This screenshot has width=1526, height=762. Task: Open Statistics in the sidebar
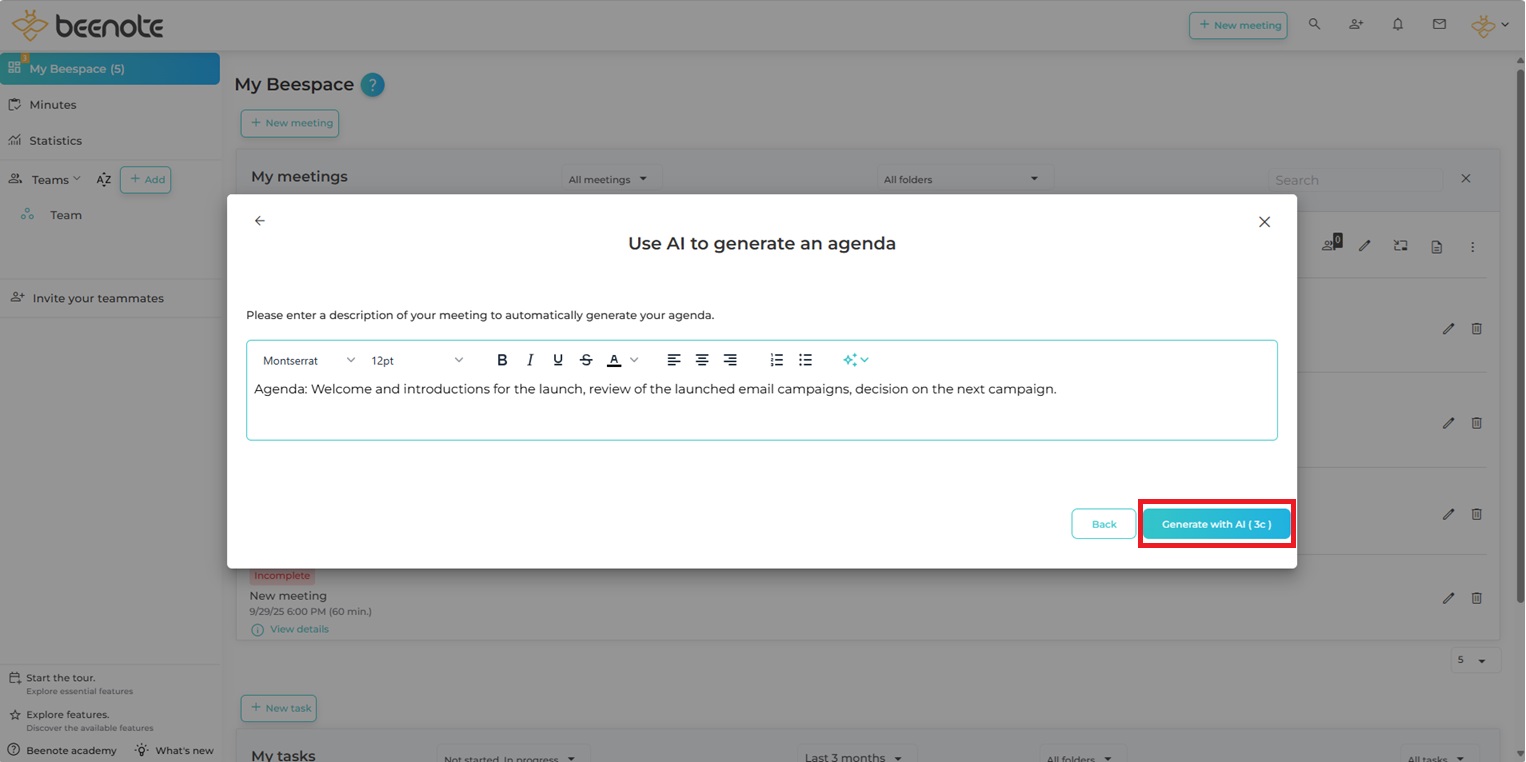56,141
